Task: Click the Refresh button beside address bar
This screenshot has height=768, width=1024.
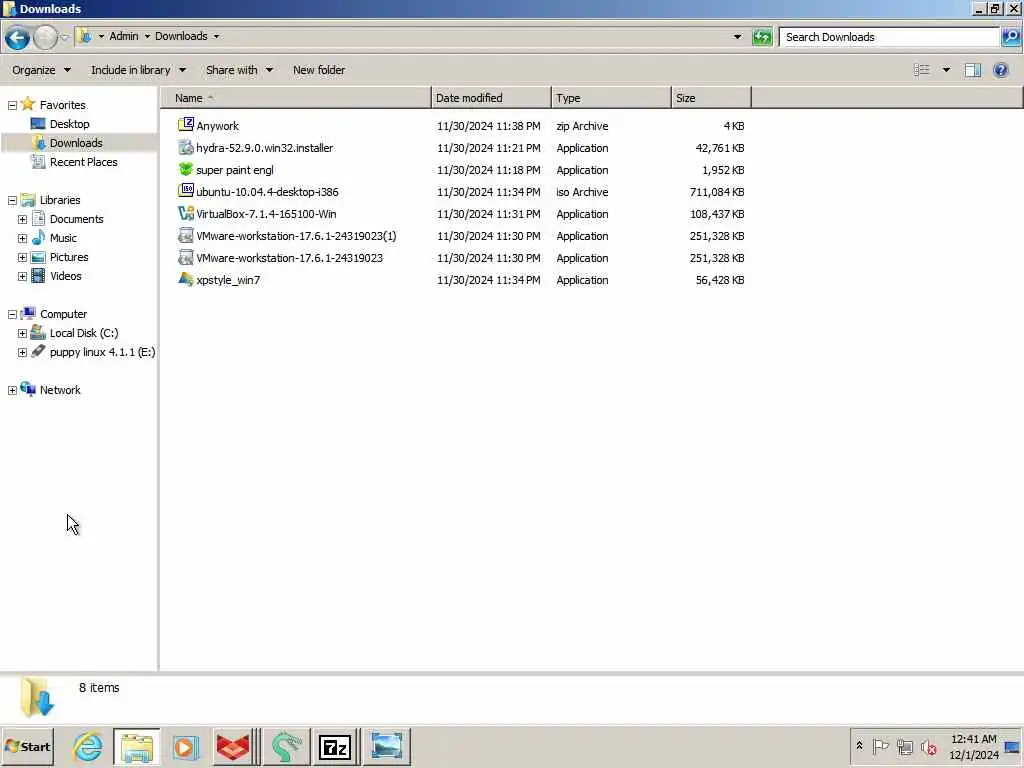Action: pyautogui.click(x=761, y=37)
